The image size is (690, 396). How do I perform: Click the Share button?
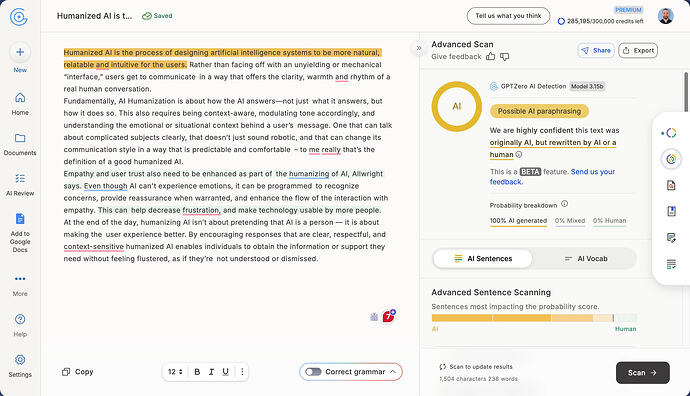(x=596, y=51)
